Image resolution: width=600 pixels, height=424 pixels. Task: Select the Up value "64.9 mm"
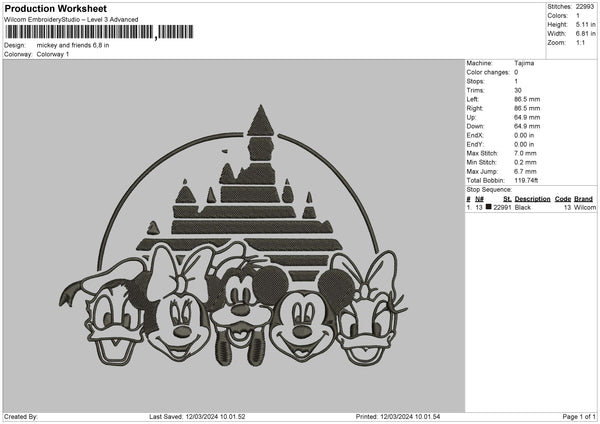(527, 117)
